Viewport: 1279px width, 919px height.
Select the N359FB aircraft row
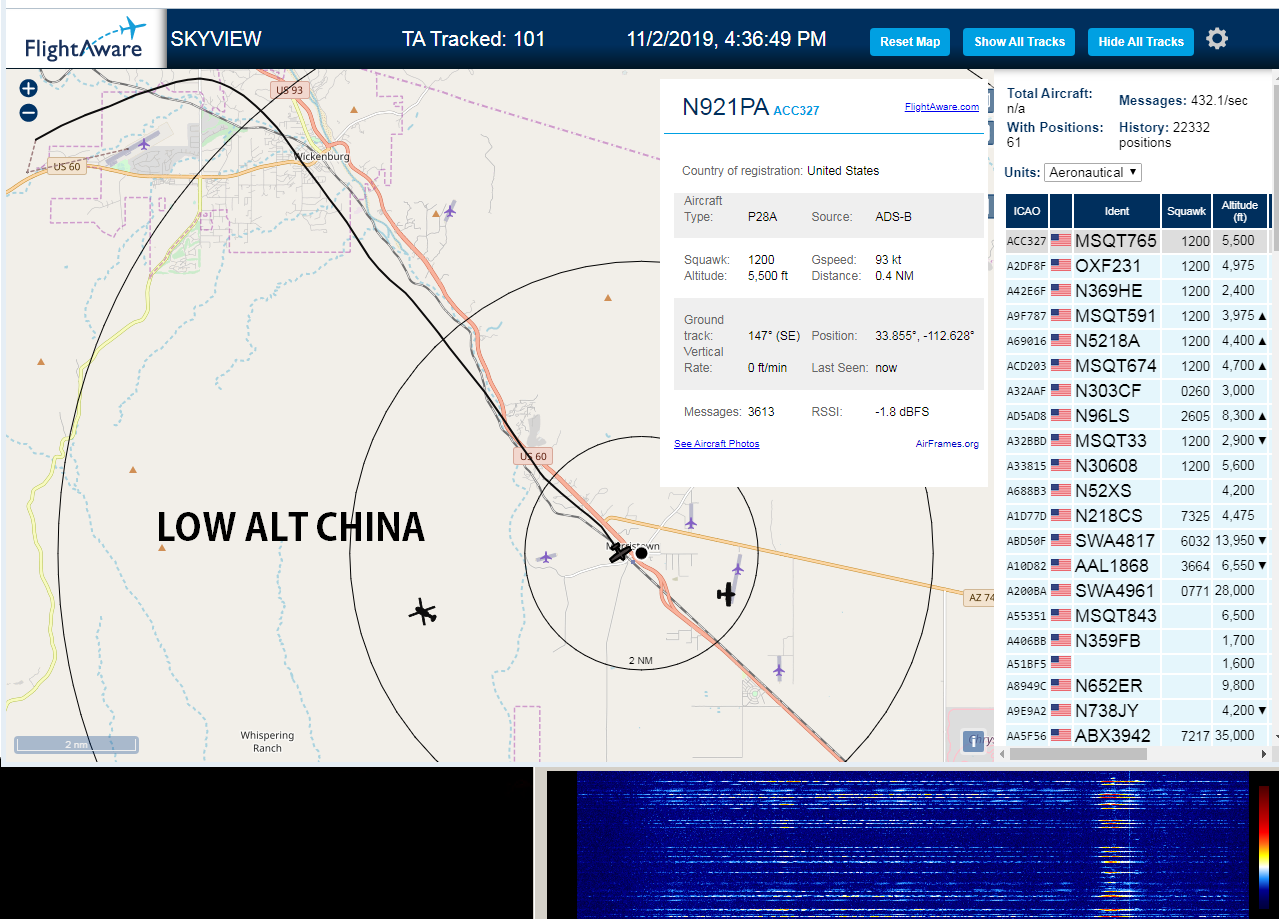[1137, 641]
